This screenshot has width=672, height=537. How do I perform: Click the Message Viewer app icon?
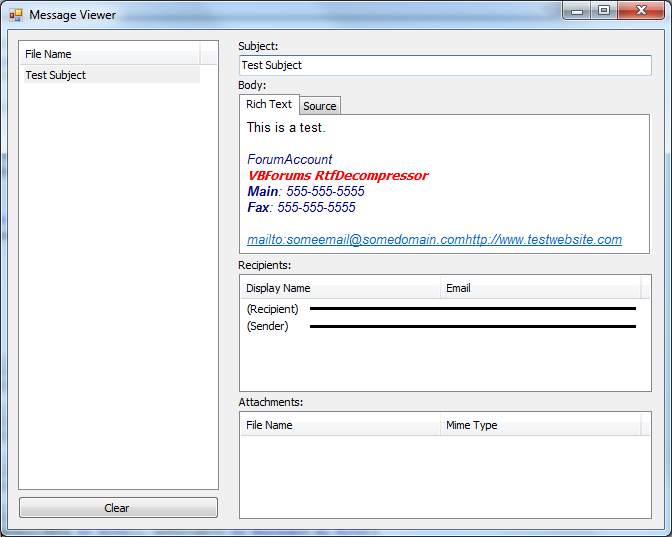(16, 15)
